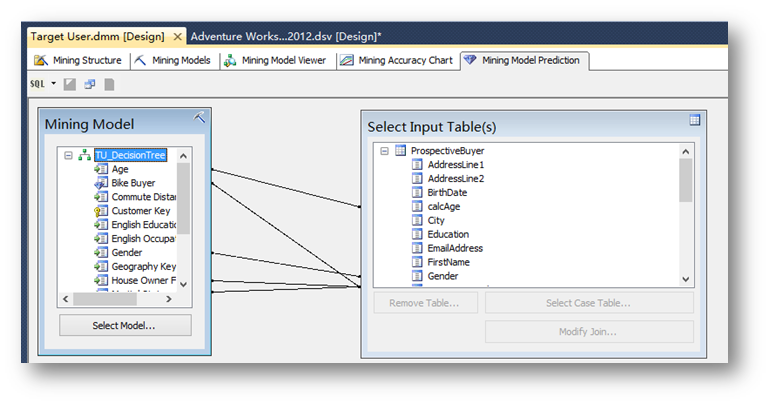
Task: Click the Commute Distance column icon
Action: click(x=101, y=197)
